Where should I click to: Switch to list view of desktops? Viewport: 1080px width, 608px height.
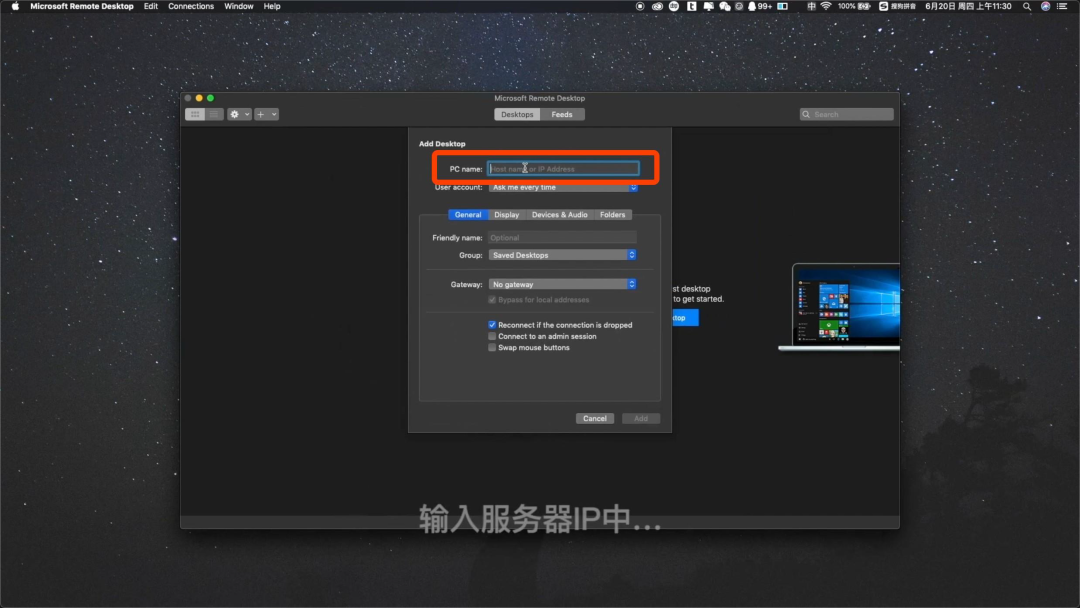coord(214,114)
